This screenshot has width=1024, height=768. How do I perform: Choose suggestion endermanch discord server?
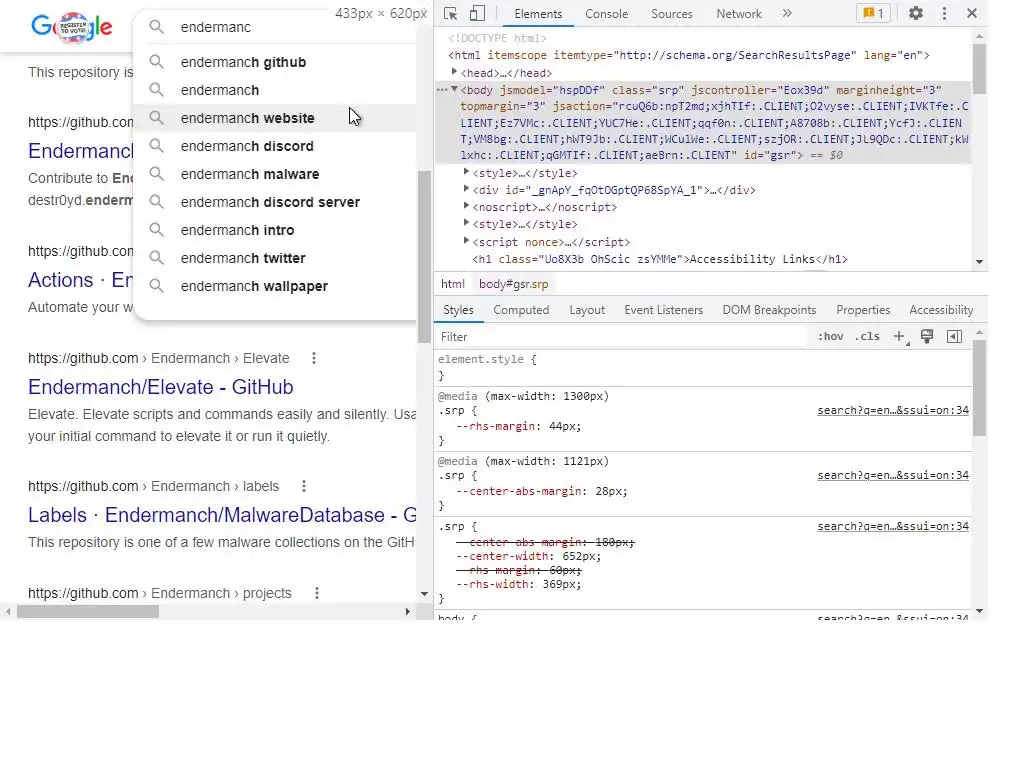click(274, 202)
